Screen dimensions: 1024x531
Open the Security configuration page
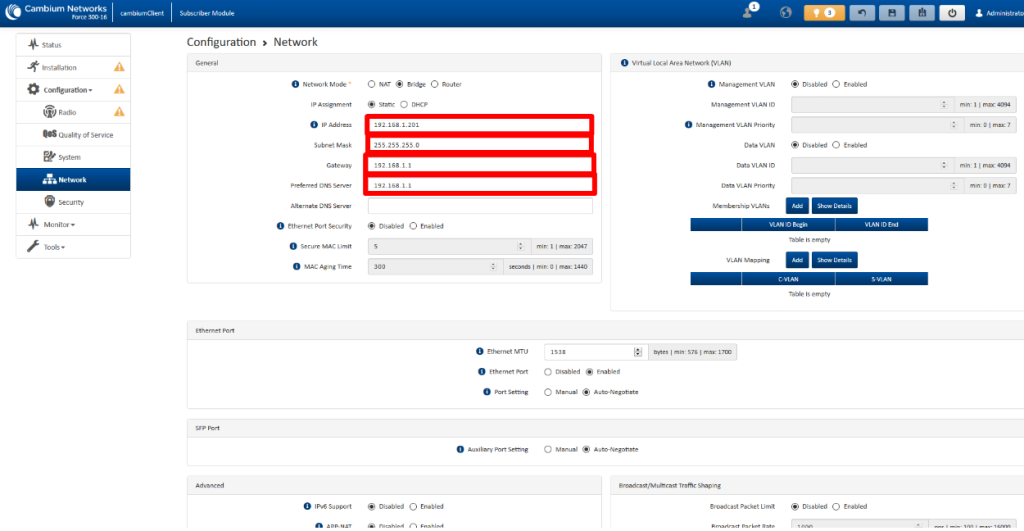[x=70, y=202]
